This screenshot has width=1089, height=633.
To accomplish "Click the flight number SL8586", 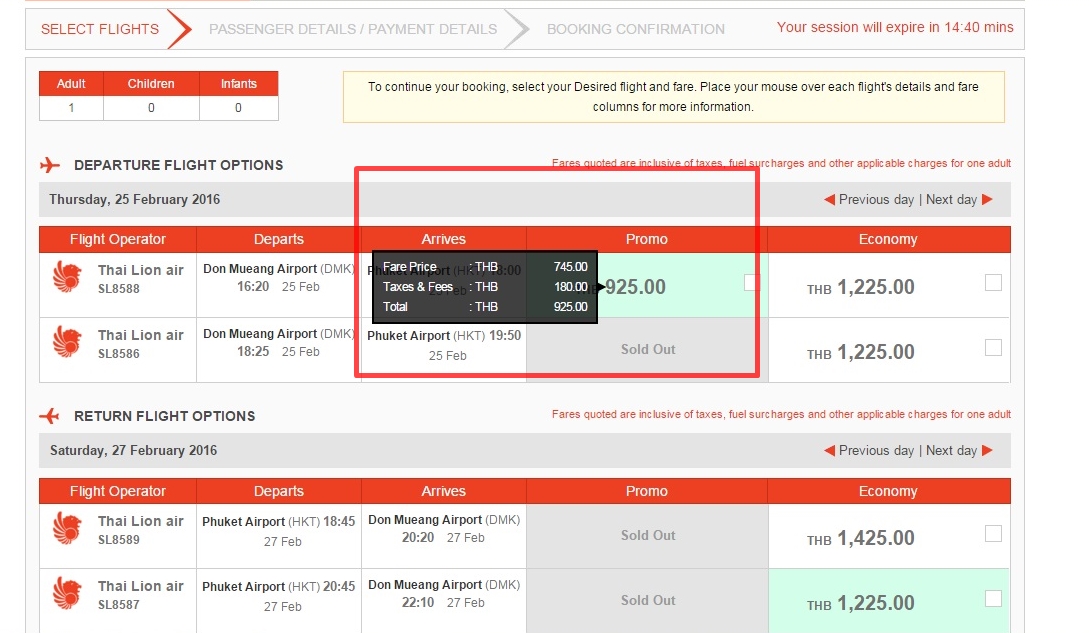I will pyautogui.click(x=119, y=354).
